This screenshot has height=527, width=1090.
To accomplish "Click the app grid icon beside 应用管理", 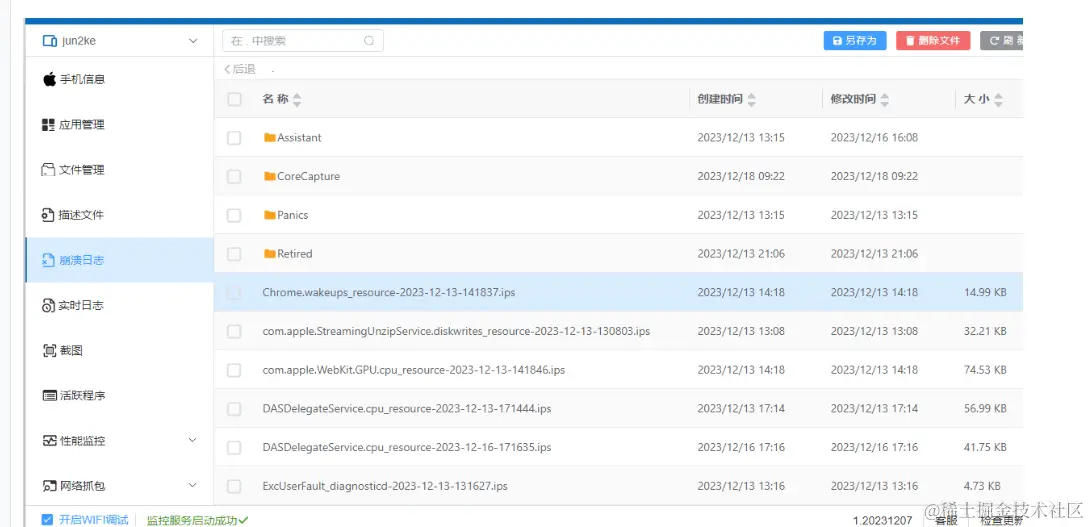I will point(49,124).
